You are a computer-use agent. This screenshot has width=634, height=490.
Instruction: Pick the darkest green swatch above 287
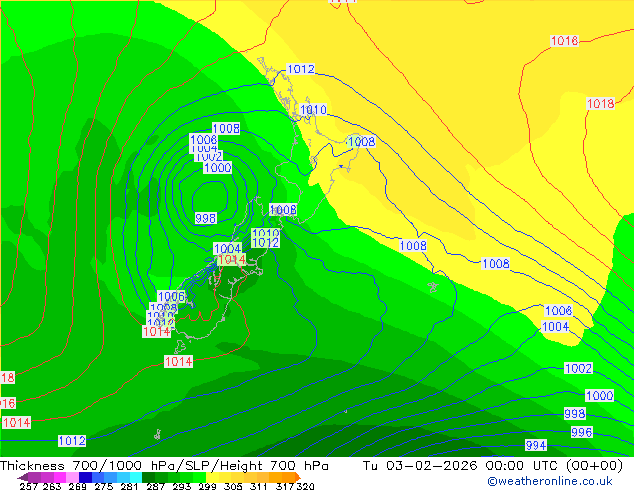(x=148, y=477)
